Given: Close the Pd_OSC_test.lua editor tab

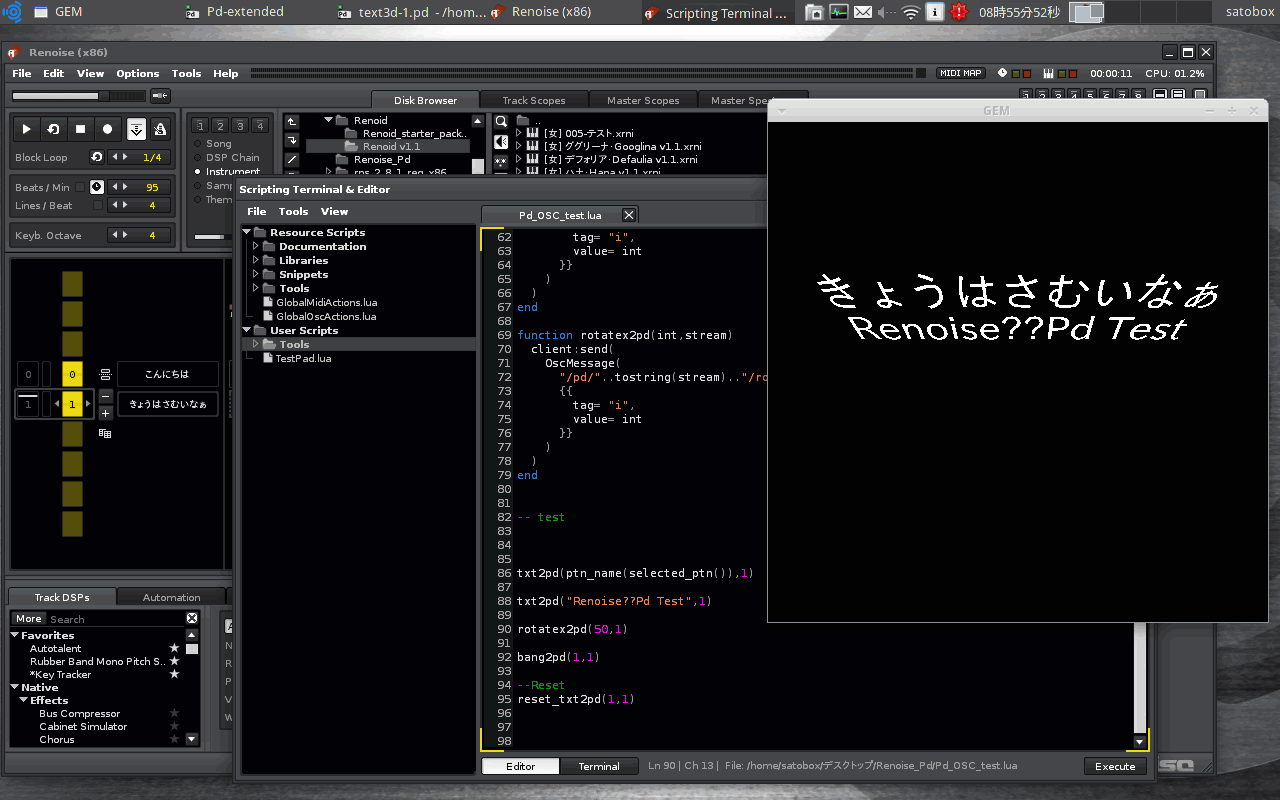Looking at the screenshot, I should click(628, 215).
